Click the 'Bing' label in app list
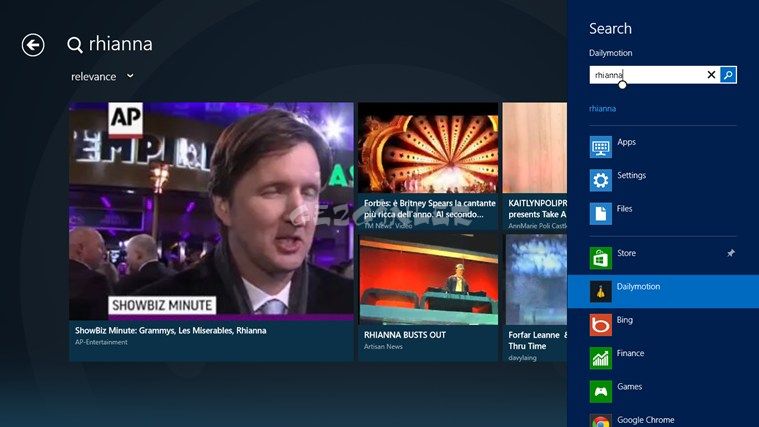The image size is (759, 427). click(624, 320)
